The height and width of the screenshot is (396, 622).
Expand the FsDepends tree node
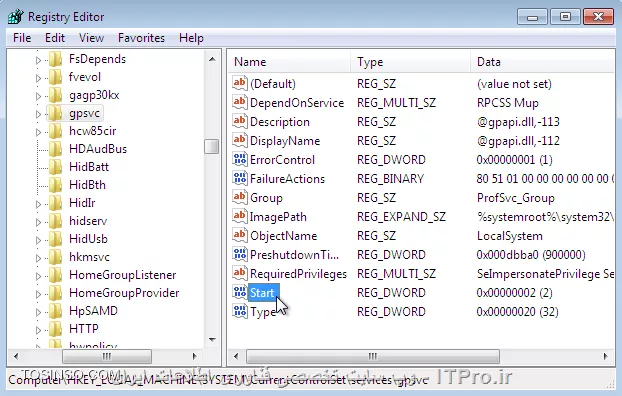click(x=38, y=60)
